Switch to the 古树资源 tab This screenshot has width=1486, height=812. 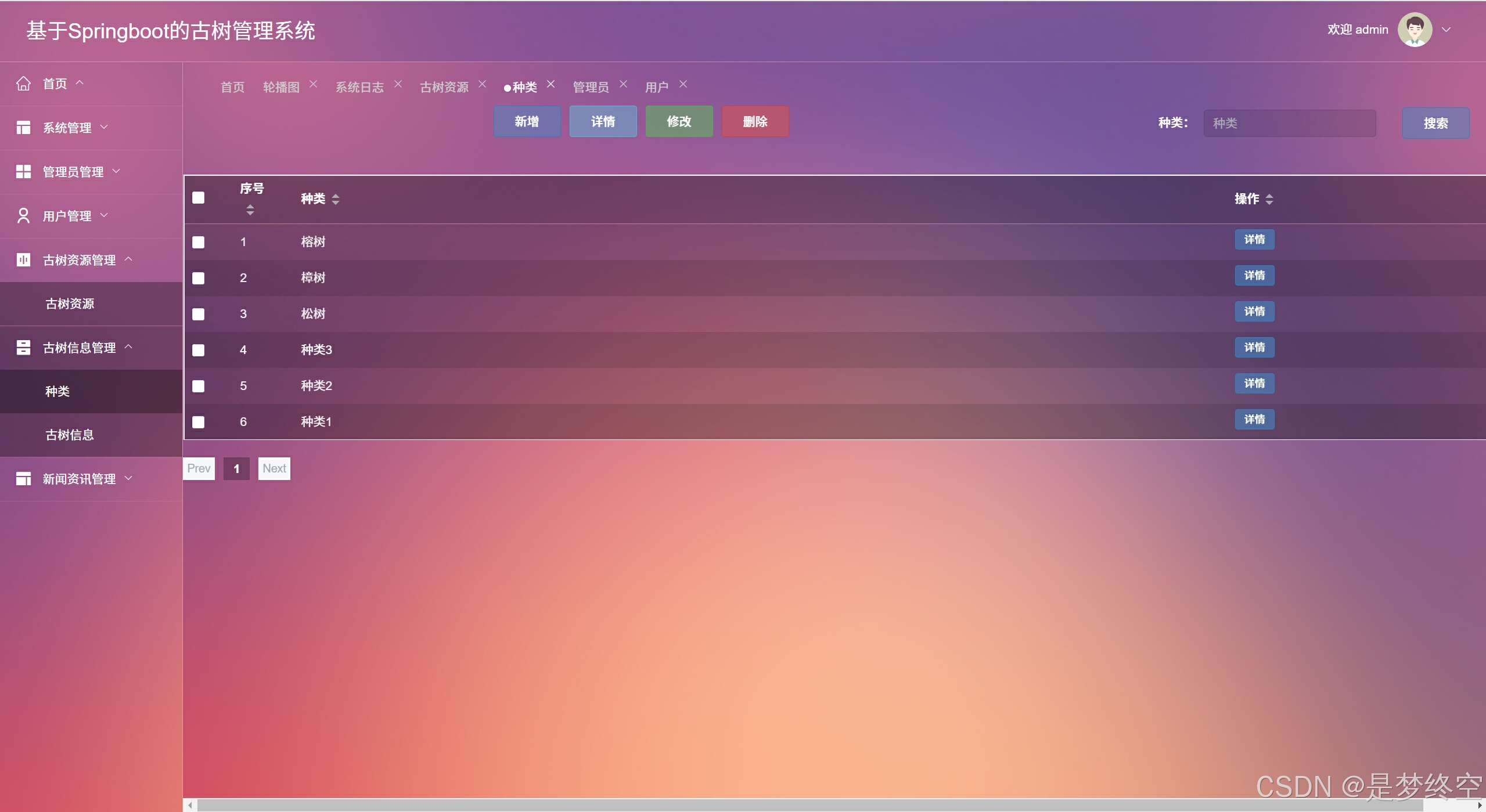point(444,87)
